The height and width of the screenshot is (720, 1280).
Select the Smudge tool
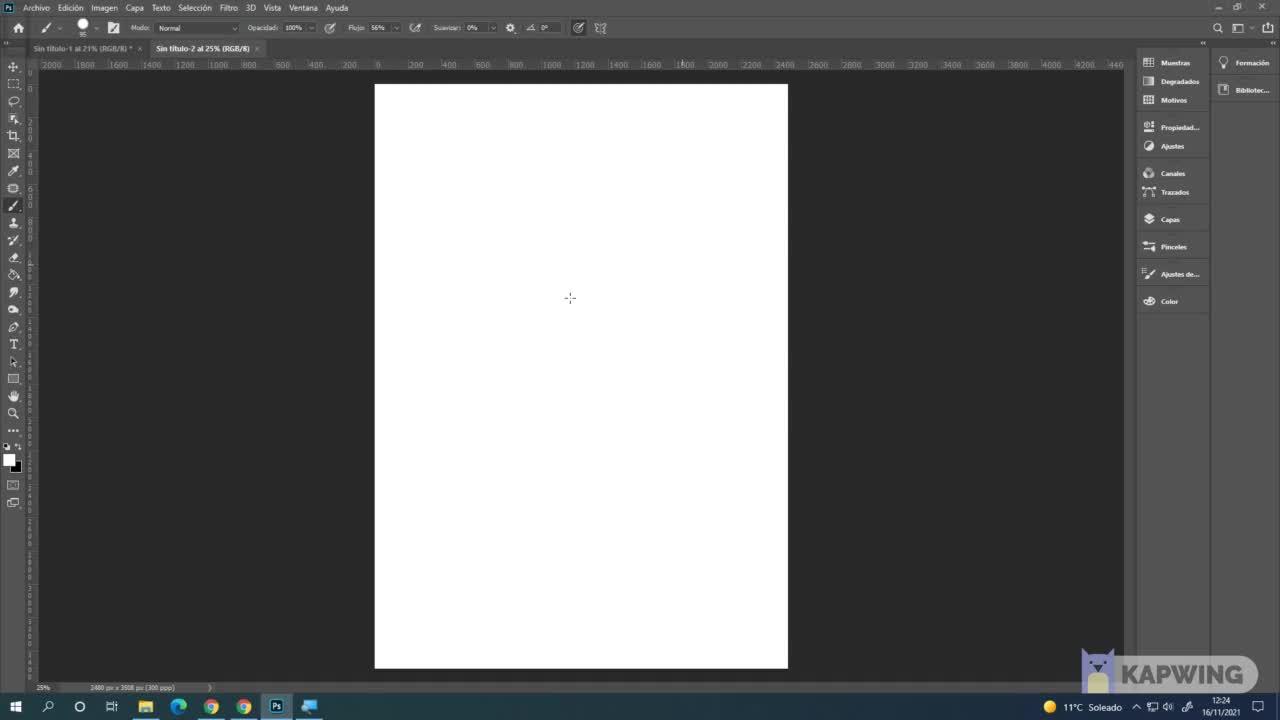[13, 292]
